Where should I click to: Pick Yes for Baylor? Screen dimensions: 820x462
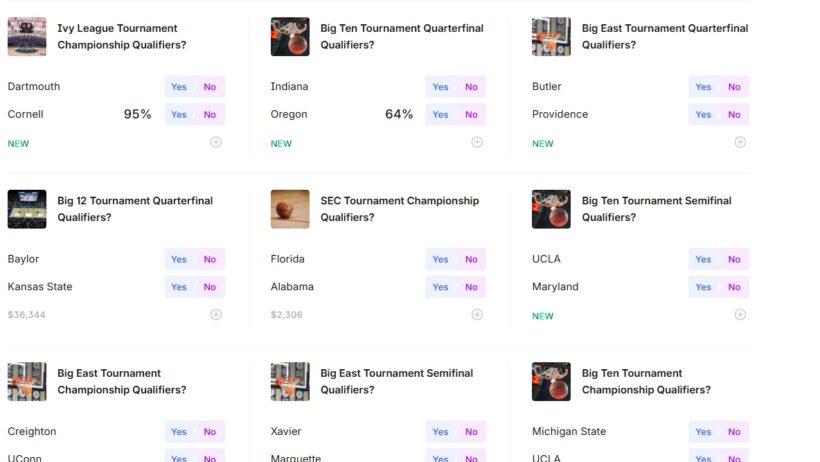(x=179, y=259)
